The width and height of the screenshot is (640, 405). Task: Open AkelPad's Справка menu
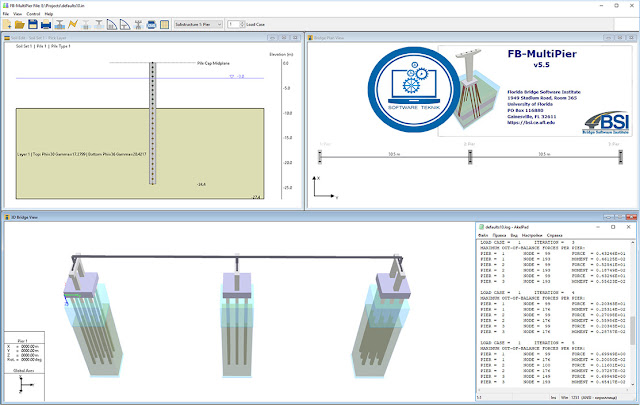[554, 236]
